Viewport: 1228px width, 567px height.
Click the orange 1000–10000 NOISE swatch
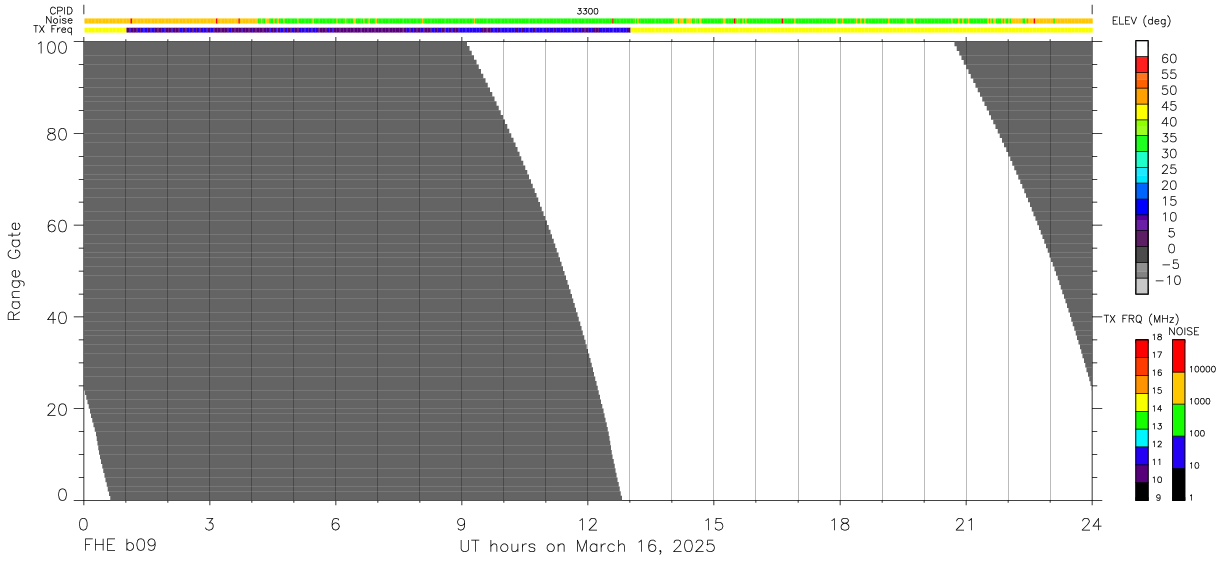click(x=1178, y=388)
